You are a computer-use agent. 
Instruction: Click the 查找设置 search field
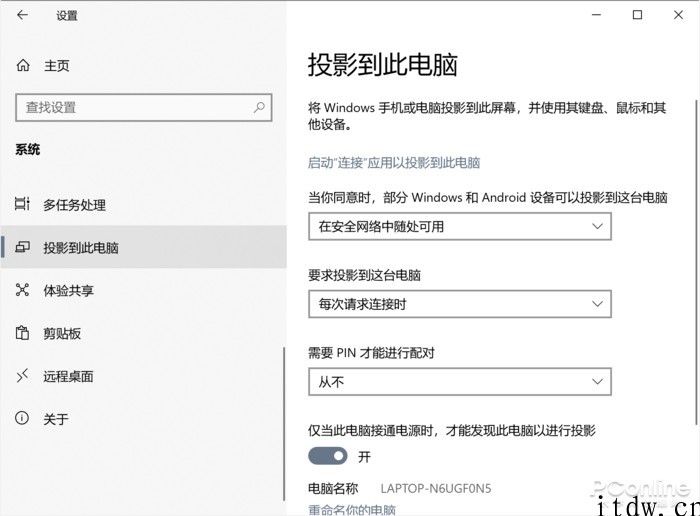pyautogui.click(x=144, y=107)
